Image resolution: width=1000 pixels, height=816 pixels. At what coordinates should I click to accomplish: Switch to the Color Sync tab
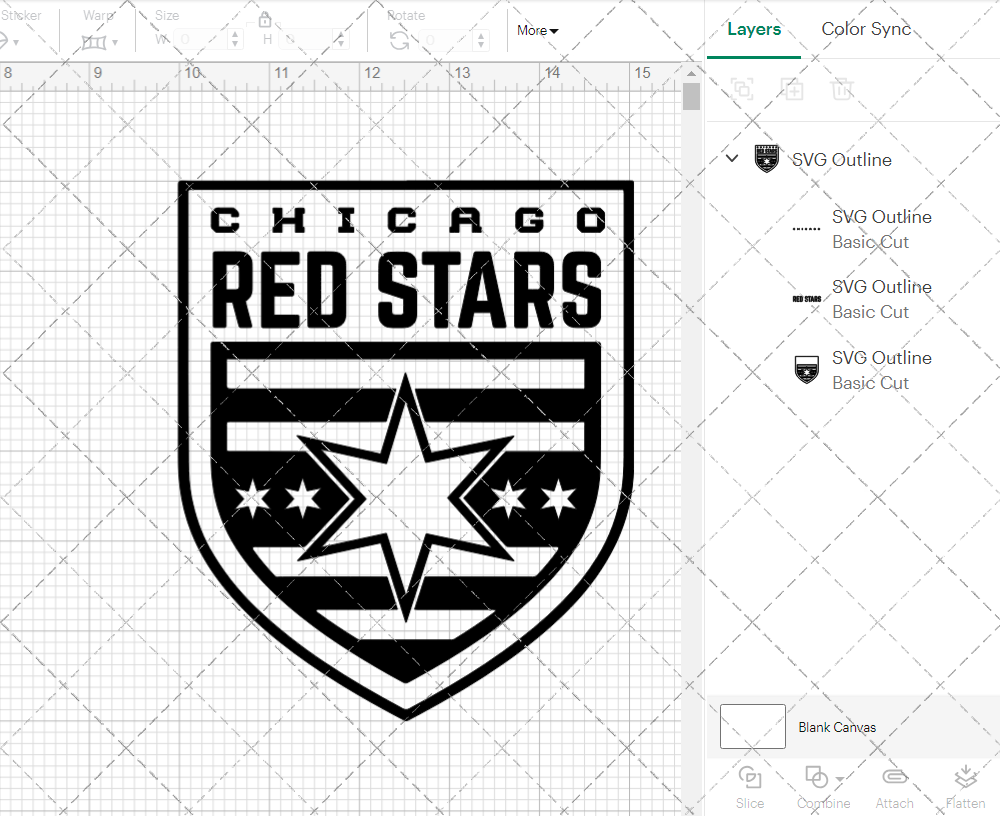pos(866,29)
